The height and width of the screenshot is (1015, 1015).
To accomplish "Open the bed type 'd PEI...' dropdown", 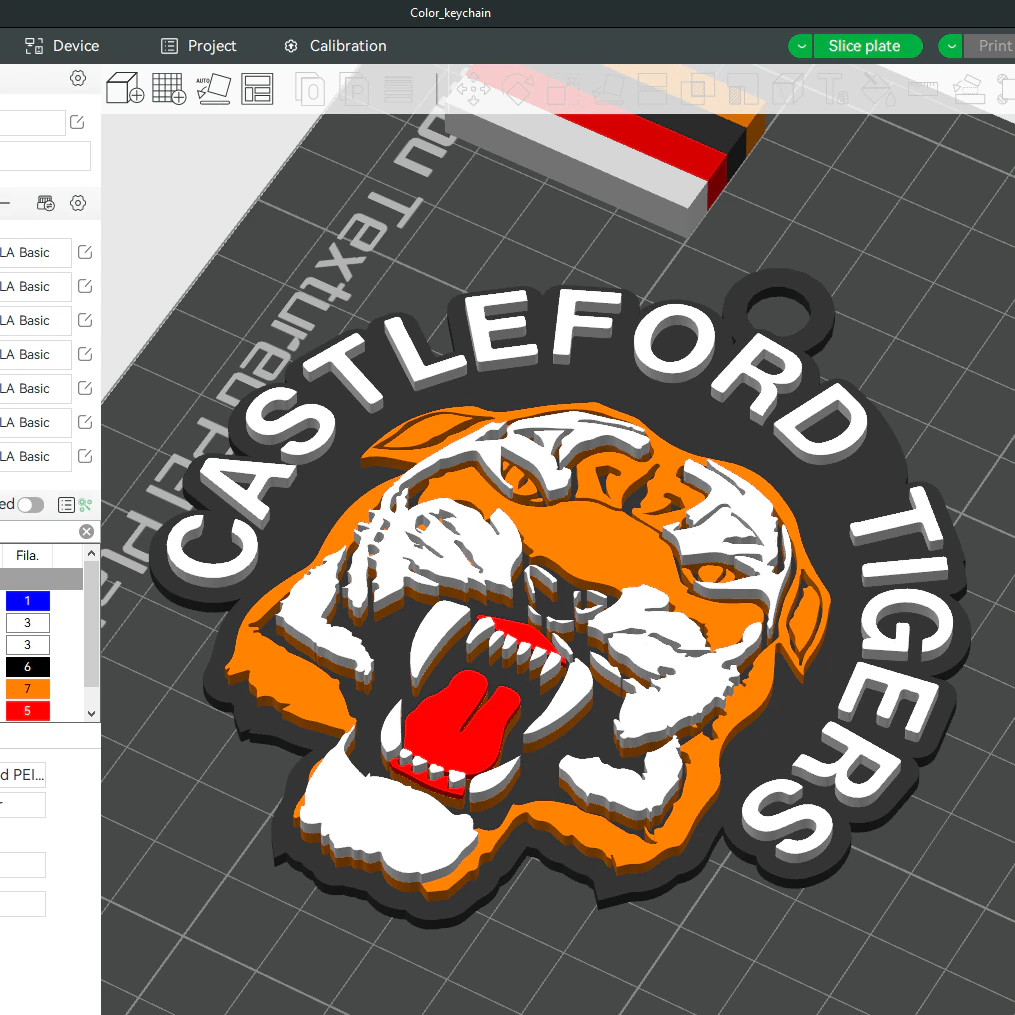I will pos(22,774).
